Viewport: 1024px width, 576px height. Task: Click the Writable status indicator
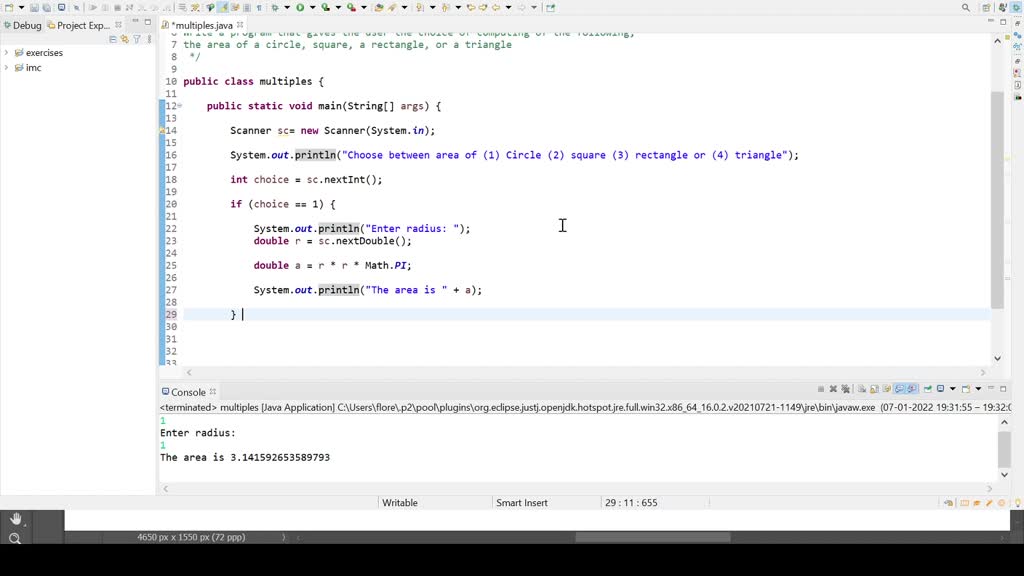tap(400, 502)
